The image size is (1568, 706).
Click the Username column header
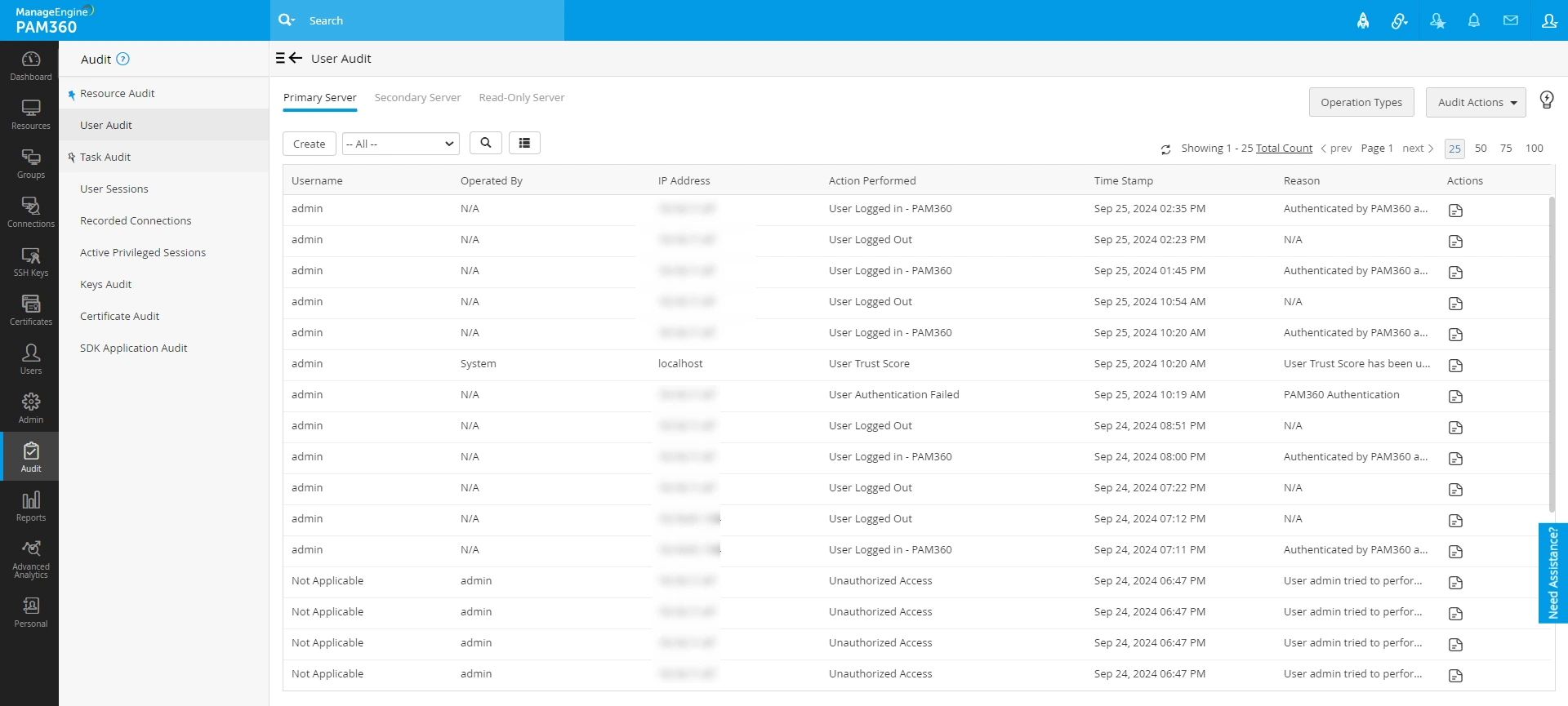[x=317, y=180]
